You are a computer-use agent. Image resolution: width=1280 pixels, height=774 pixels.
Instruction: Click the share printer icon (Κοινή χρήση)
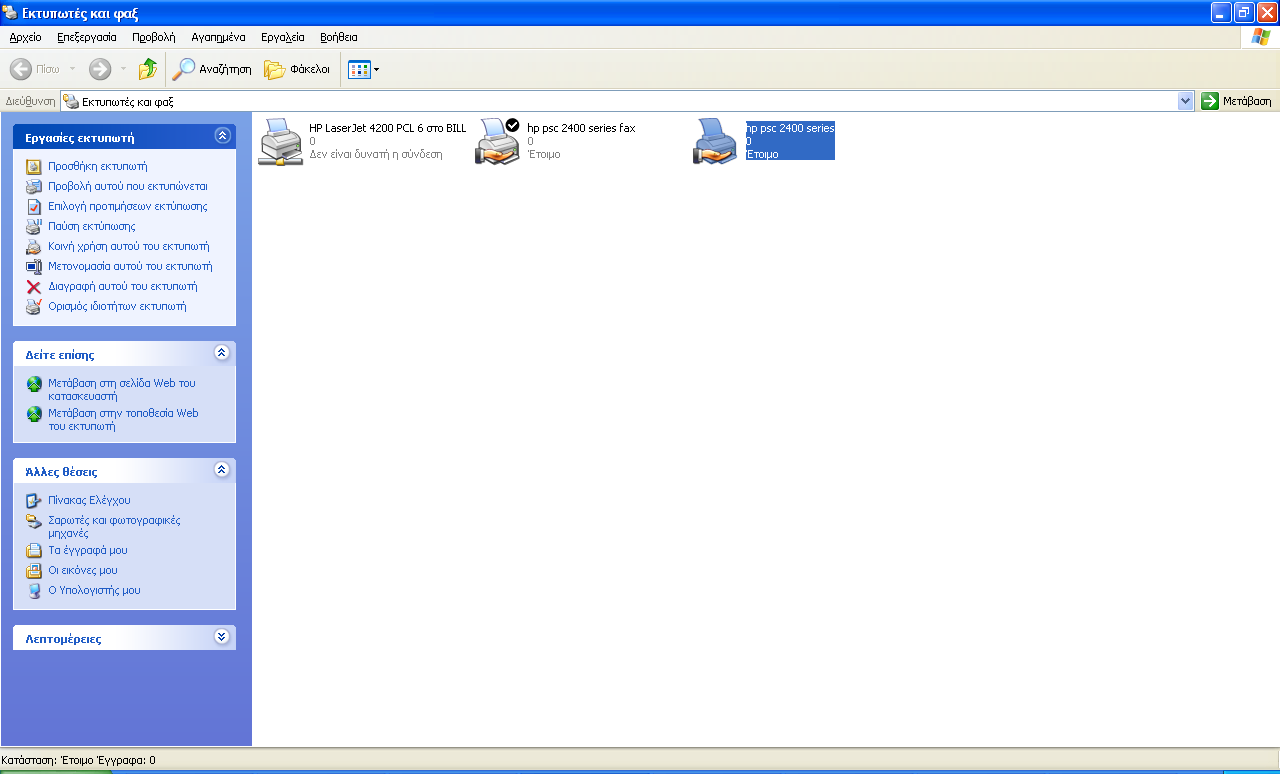pos(34,246)
